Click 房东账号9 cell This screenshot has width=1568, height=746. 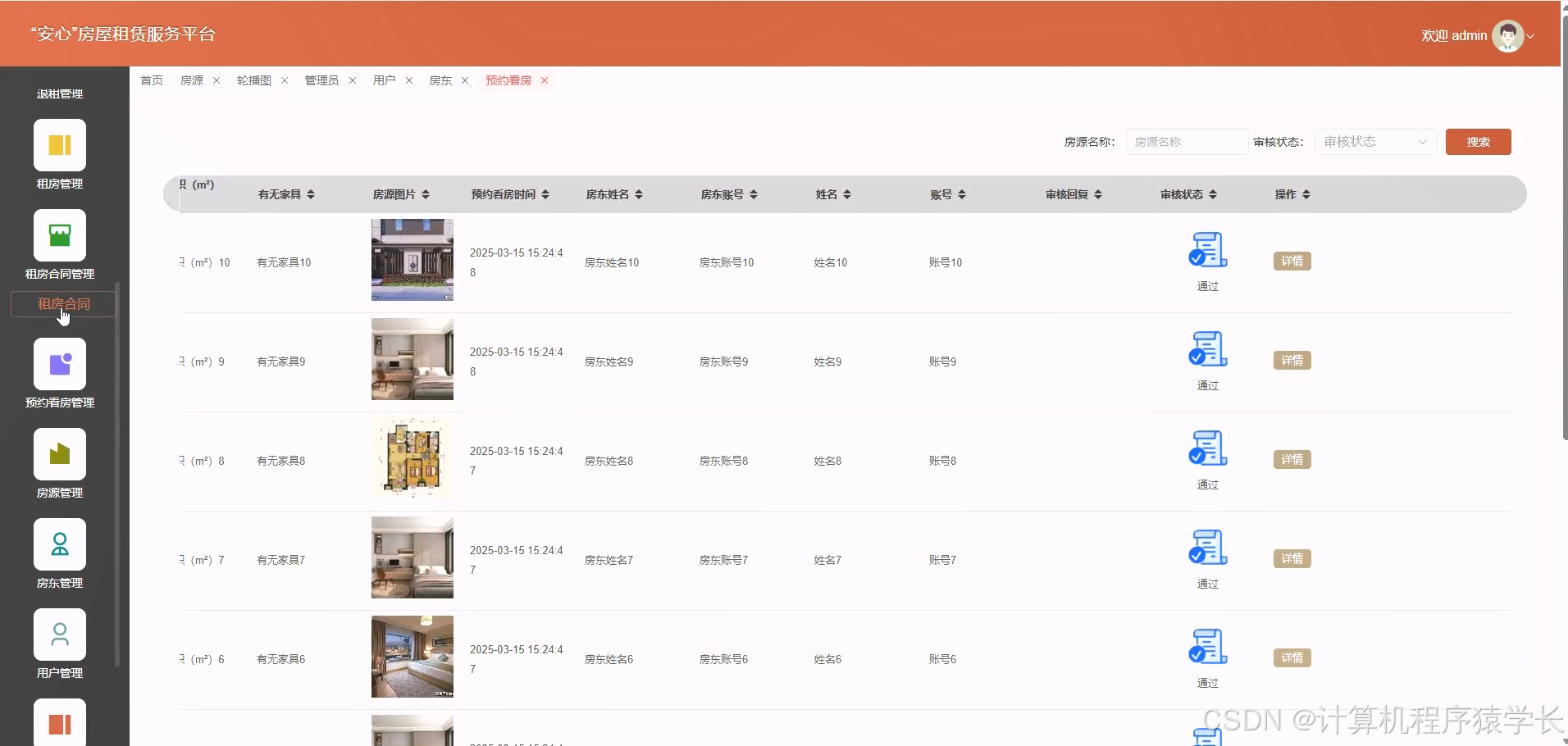point(723,362)
